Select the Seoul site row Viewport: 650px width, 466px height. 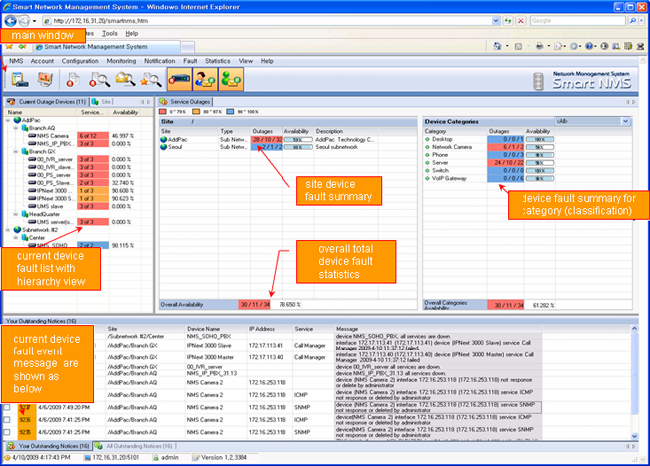[179, 147]
